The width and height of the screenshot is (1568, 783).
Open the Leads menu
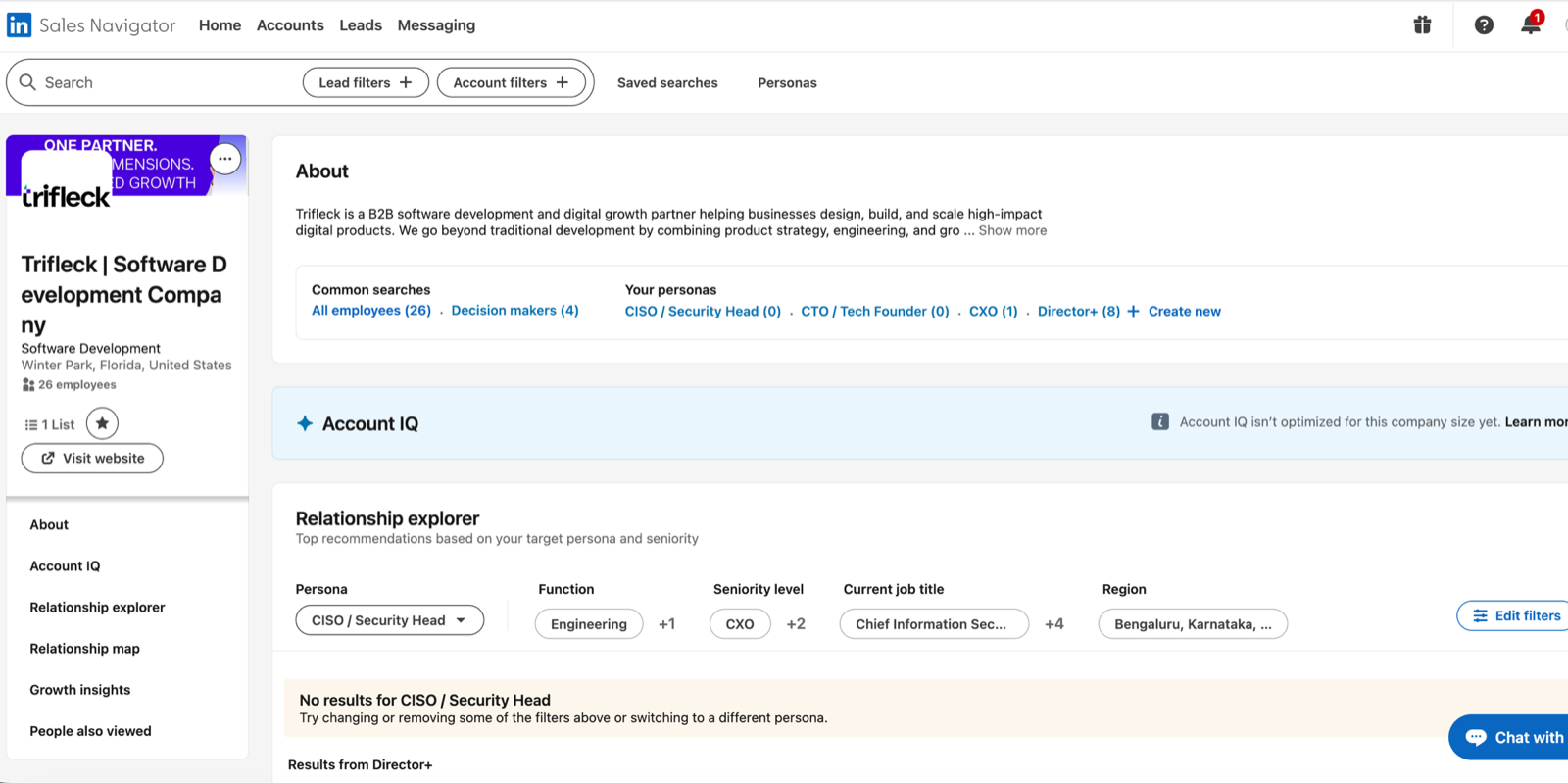tap(361, 25)
